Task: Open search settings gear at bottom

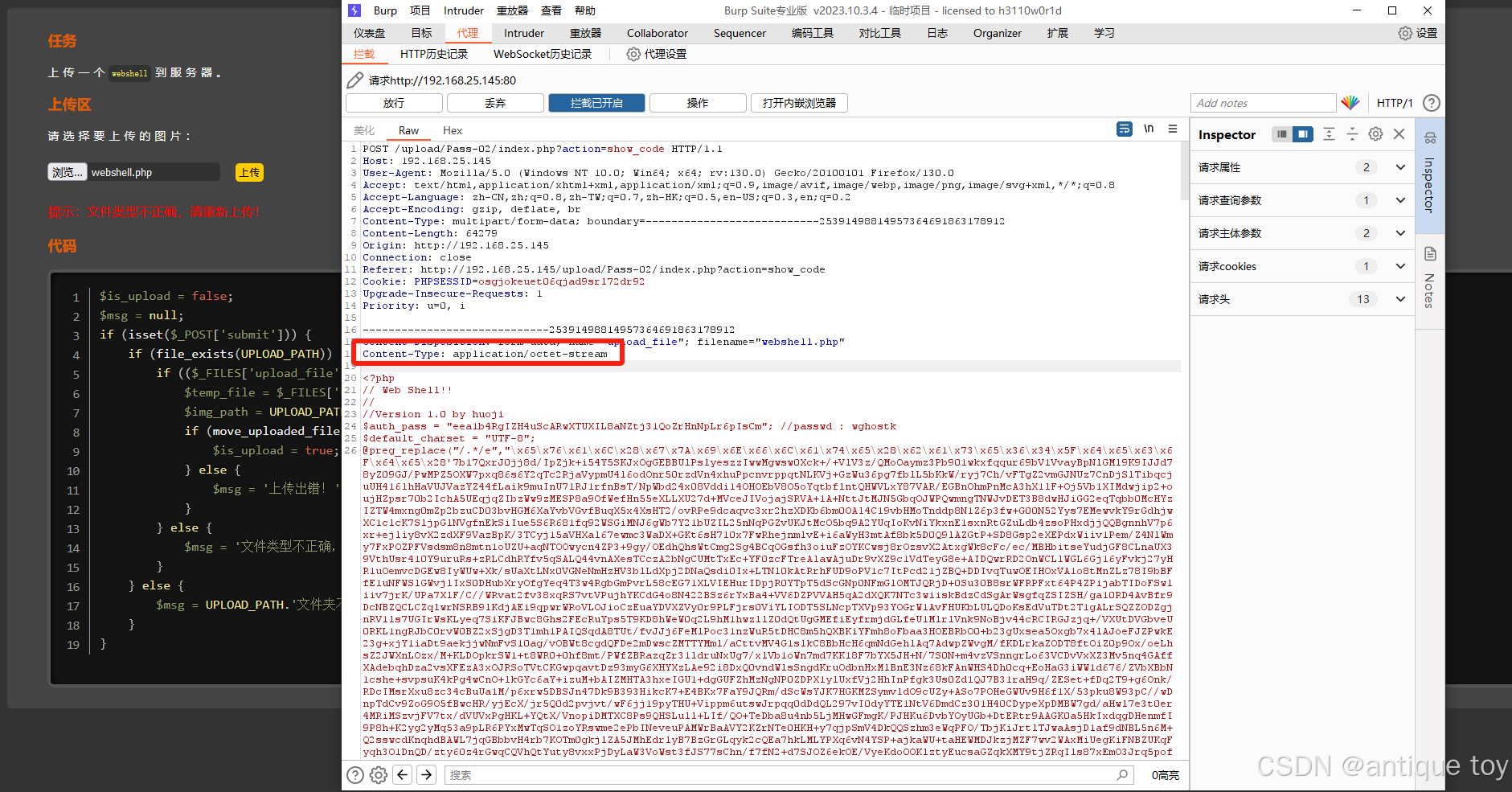Action: pos(379,775)
